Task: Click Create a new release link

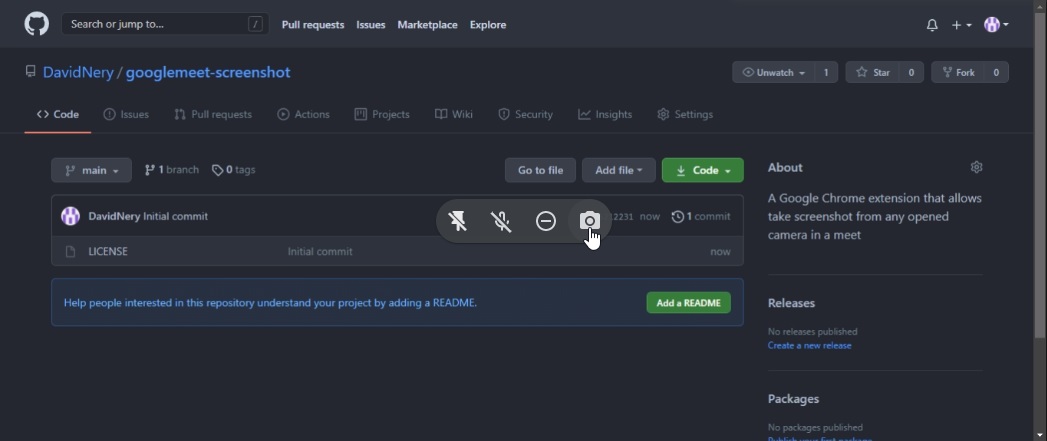Action: click(x=809, y=345)
